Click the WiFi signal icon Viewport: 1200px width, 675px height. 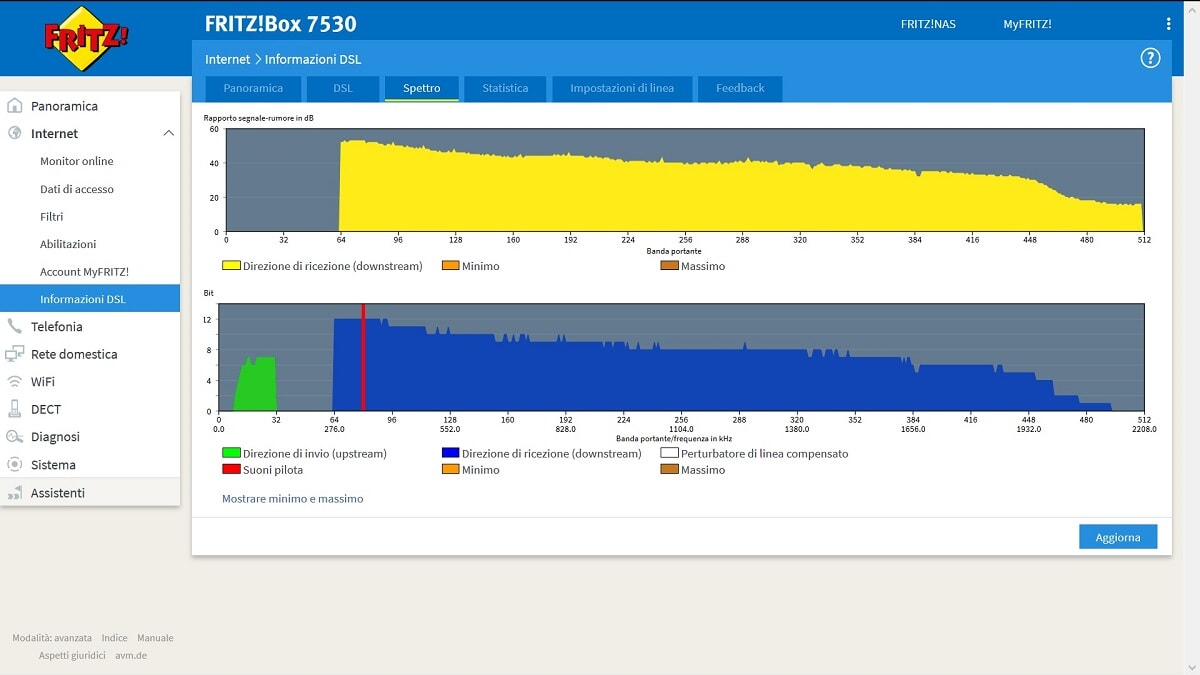(x=14, y=382)
